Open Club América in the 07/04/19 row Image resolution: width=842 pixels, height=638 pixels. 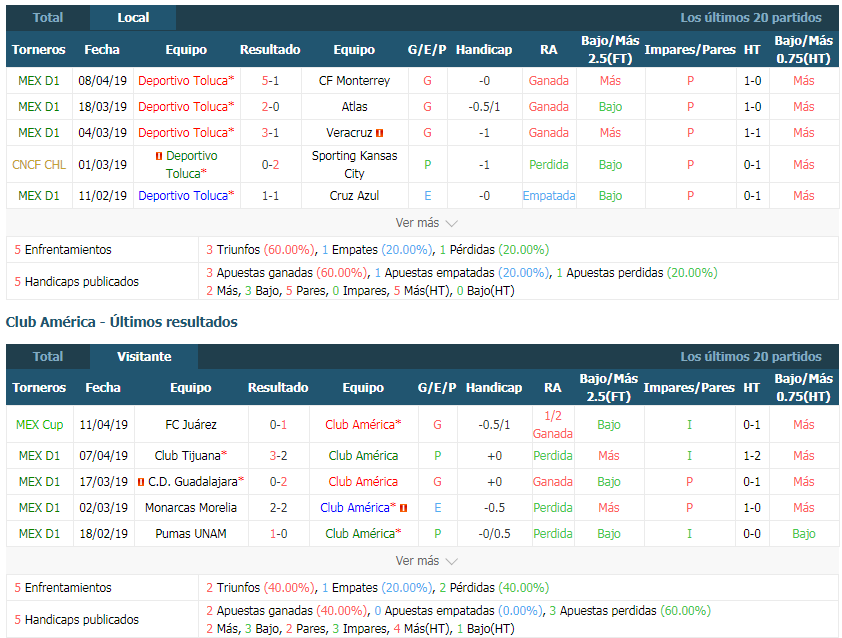363,456
